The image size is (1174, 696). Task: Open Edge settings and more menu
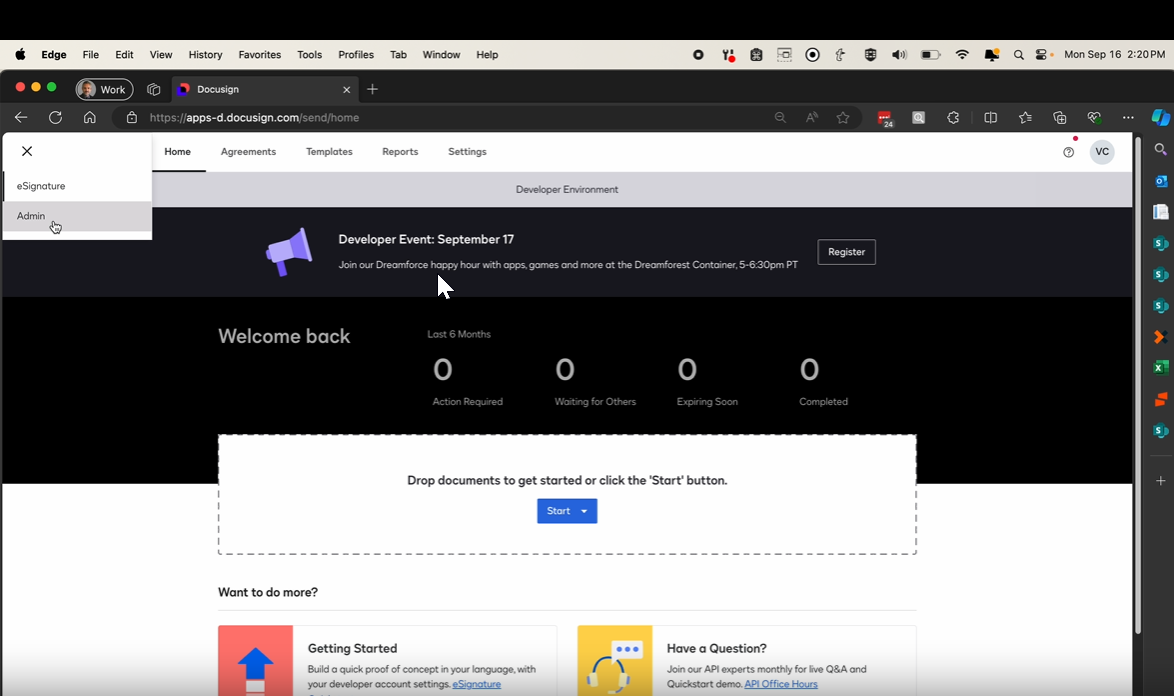point(1128,117)
